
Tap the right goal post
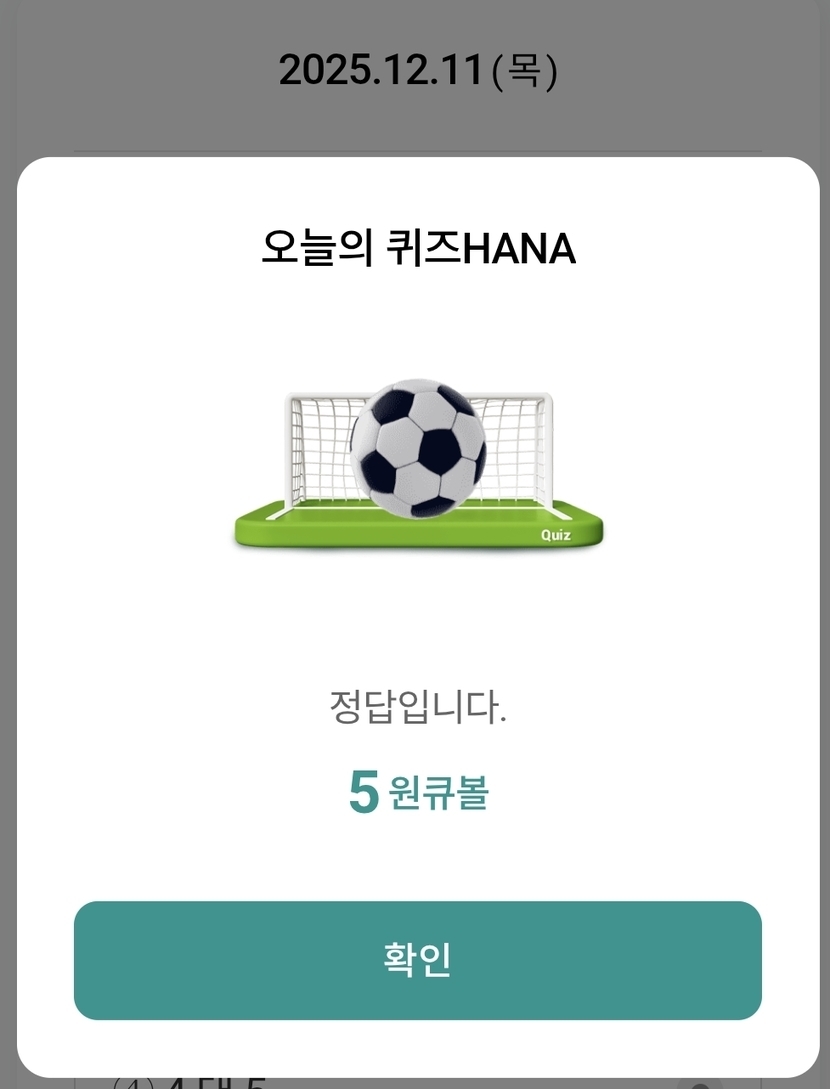pyautogui.click(x=546, y=450)
